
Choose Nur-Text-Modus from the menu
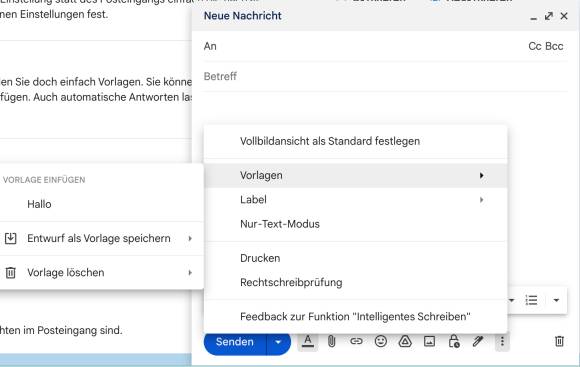[x=355, y=224]
